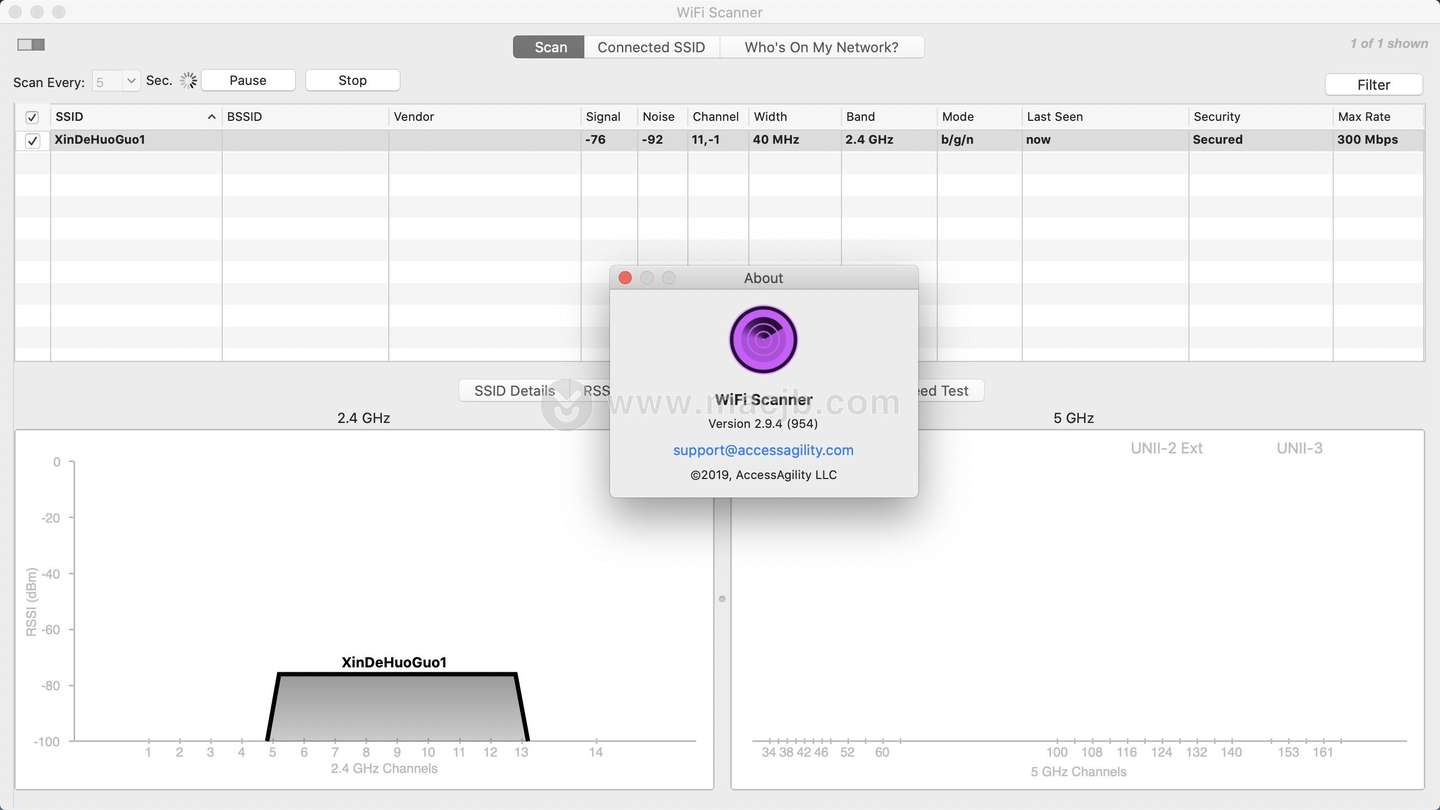
Task: Close the About dialog
Action: click(625, 278)
